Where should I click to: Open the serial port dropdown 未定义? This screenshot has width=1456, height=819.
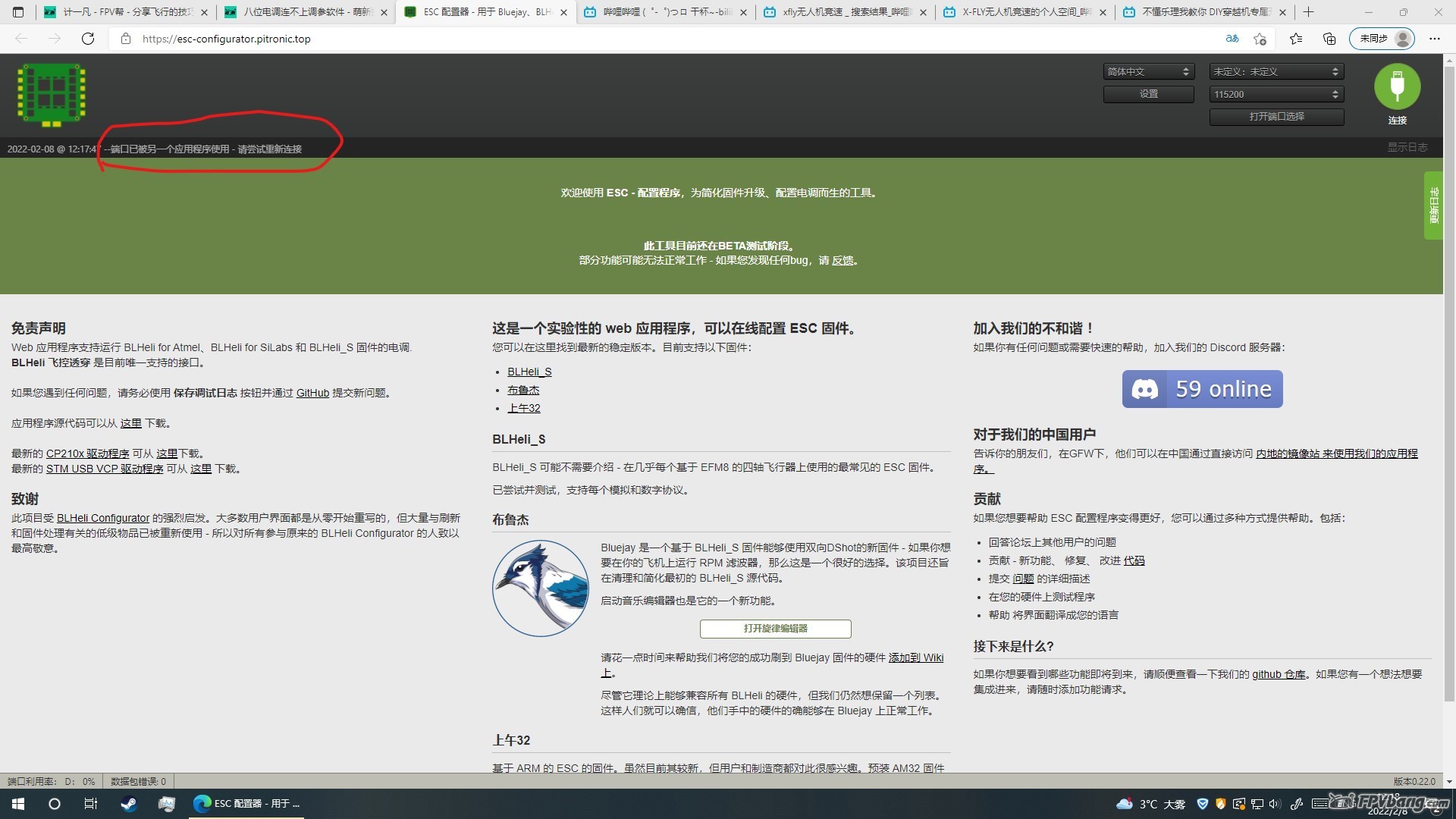1276,71
